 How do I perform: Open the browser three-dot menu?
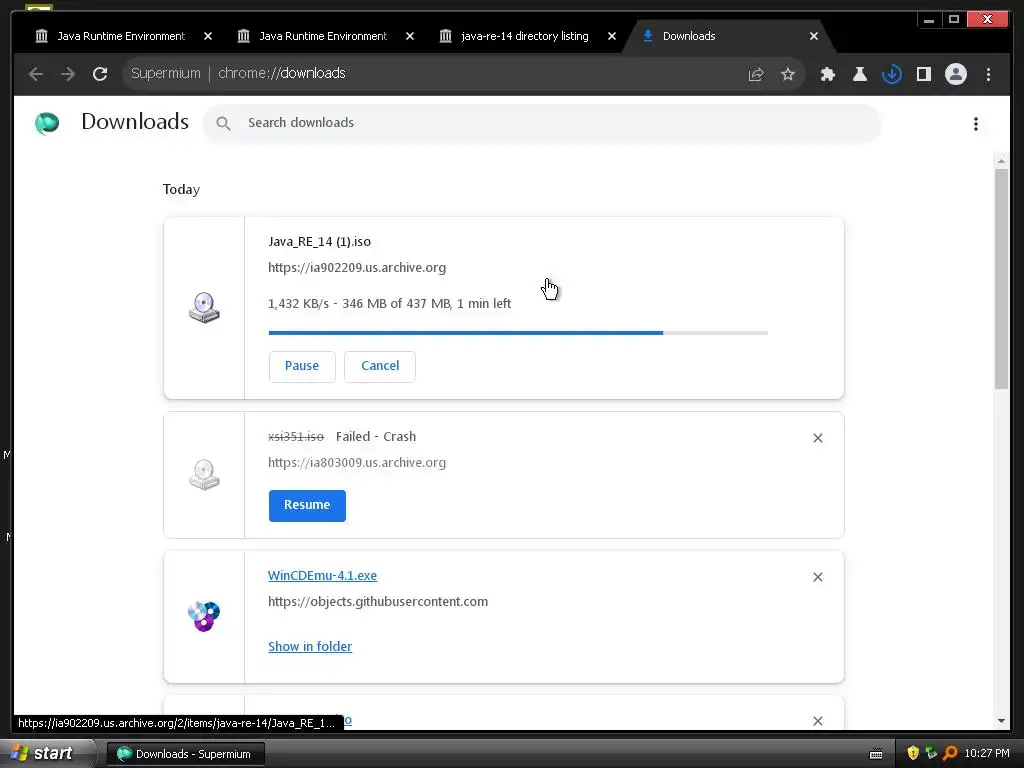[x=988, y=74]
